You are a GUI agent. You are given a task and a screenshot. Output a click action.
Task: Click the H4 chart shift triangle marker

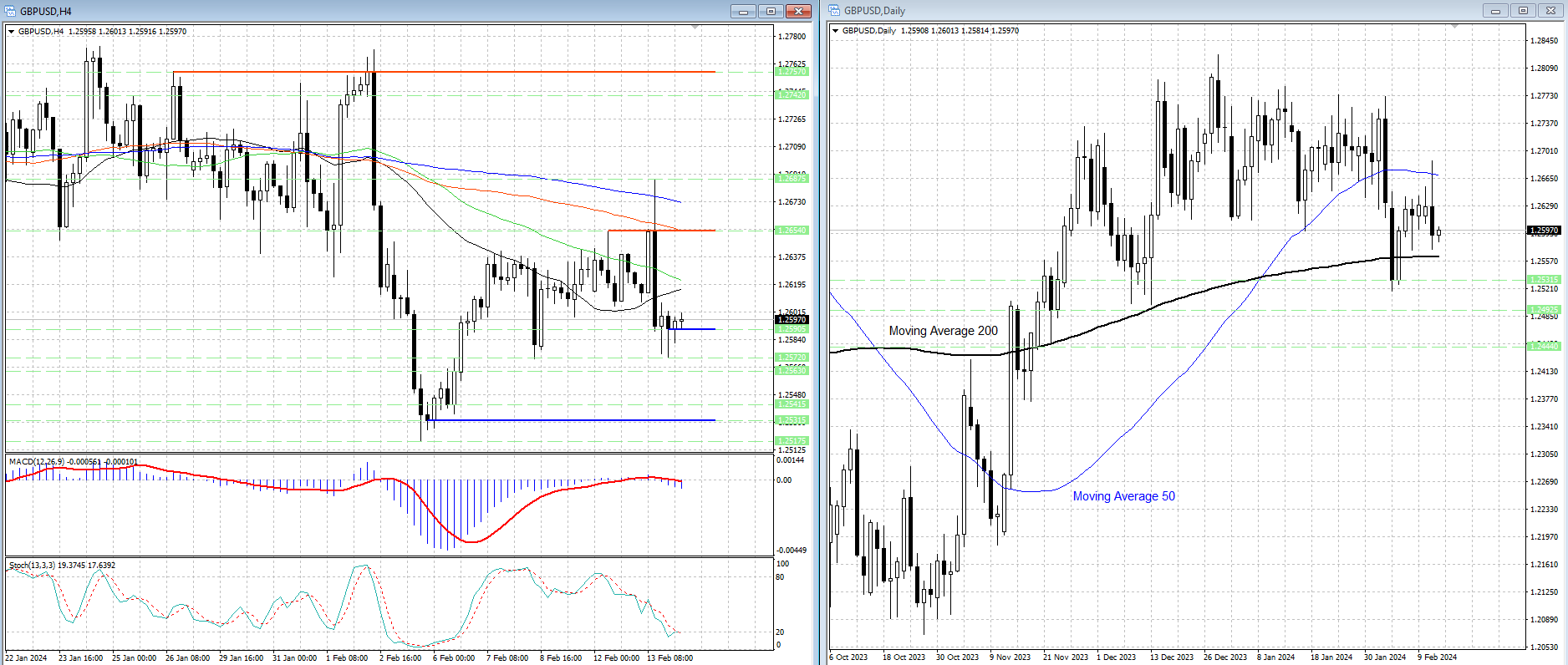point(695,28)
